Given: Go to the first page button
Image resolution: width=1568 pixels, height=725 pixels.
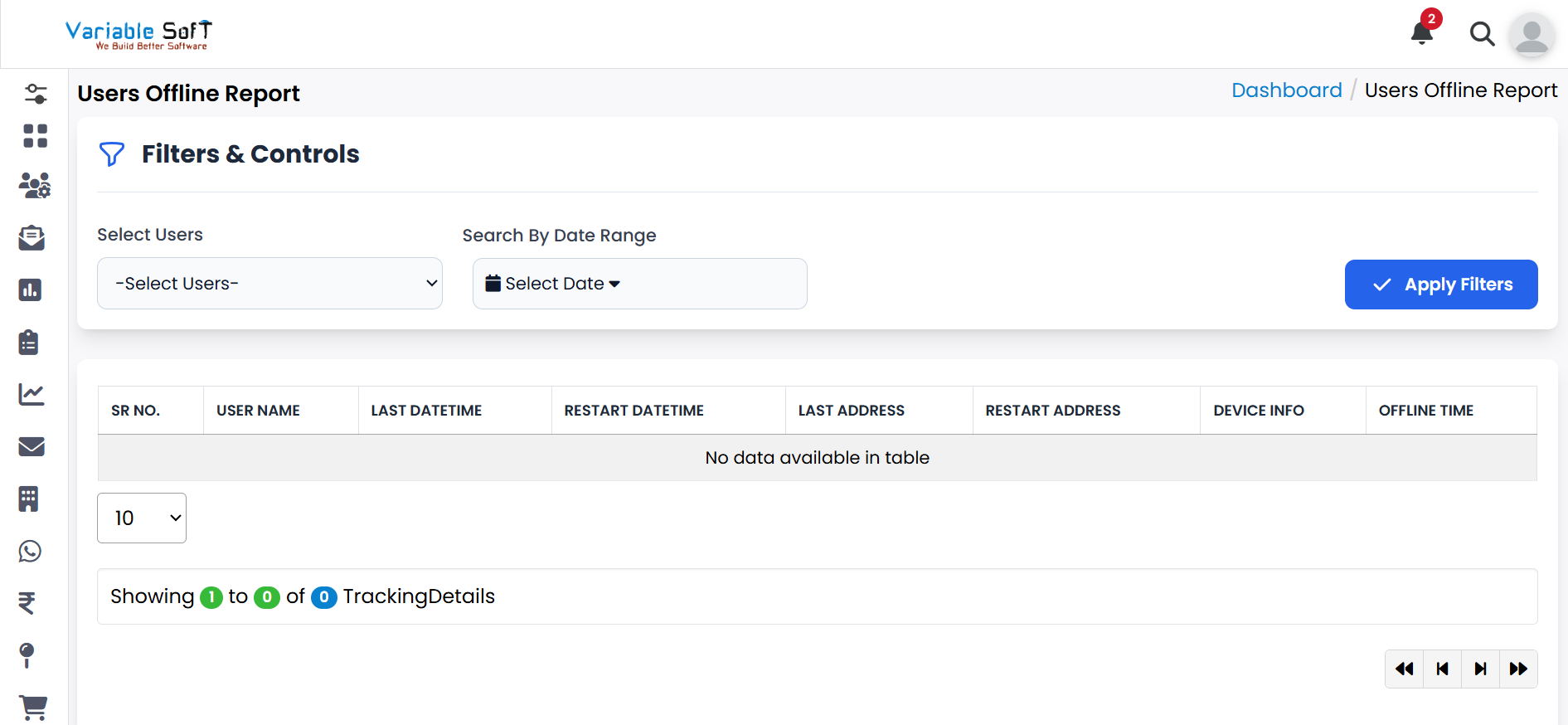Looking at the screenshot, I should pos(1404,669).
